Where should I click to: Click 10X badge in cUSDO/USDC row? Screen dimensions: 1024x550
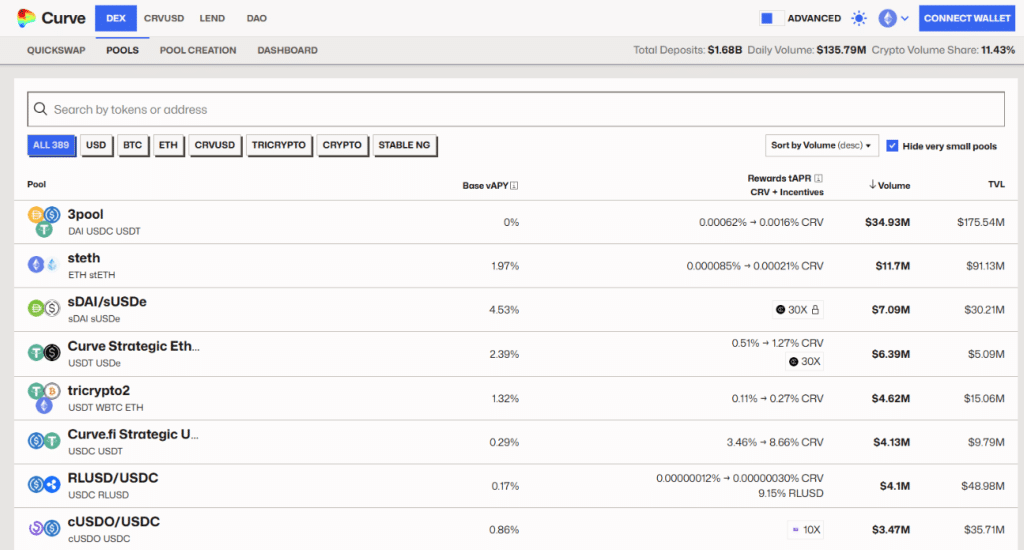[806, 530]
